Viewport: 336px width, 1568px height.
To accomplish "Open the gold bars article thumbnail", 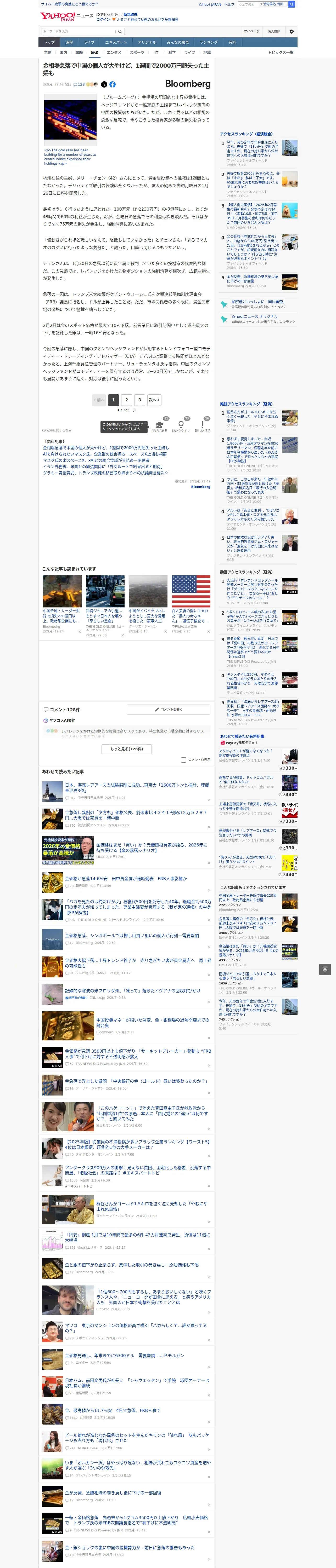I will click(70, 120).
